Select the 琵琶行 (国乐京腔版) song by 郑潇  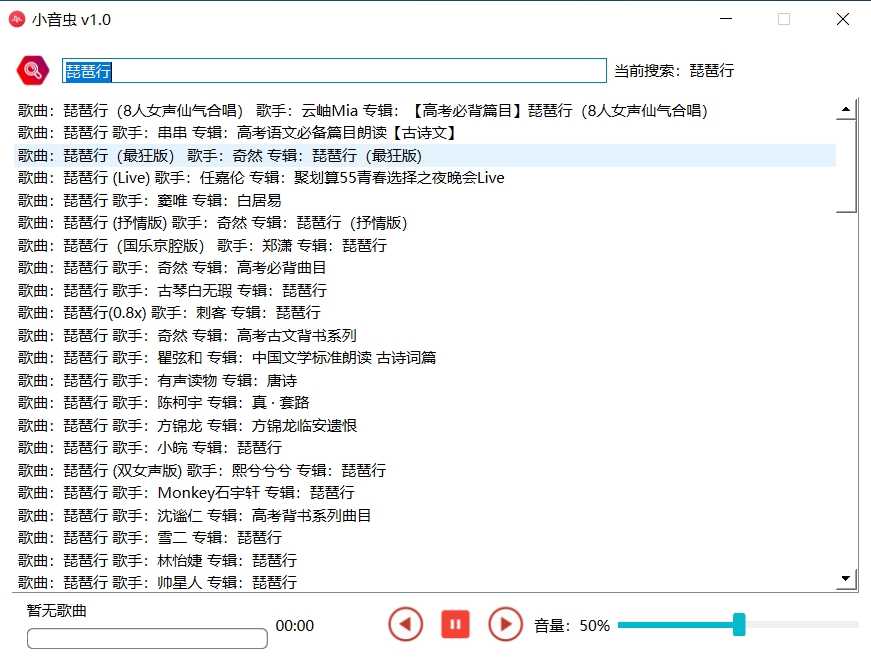tap(425, 246)
